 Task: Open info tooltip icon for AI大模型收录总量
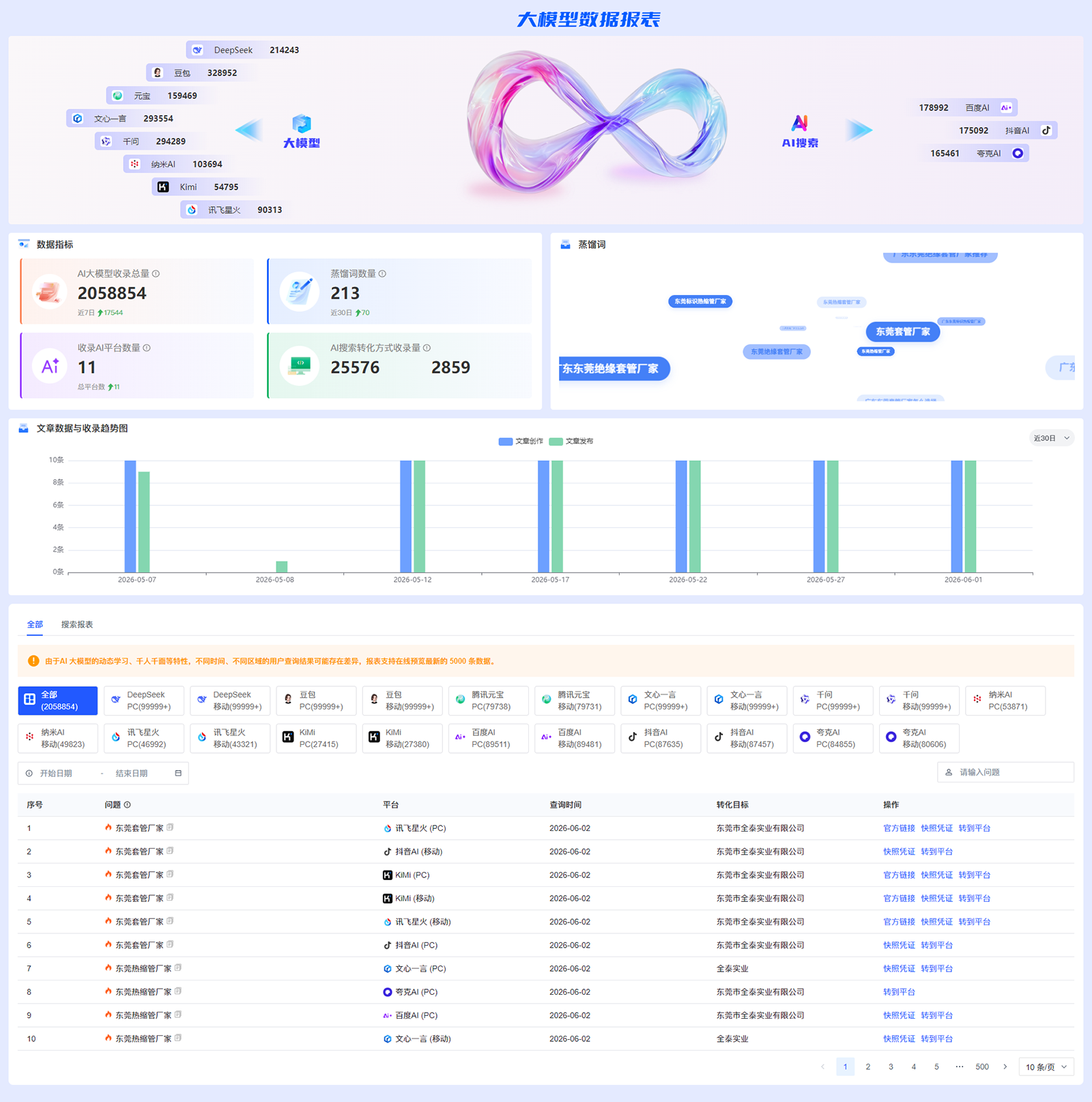coord(156,274)
